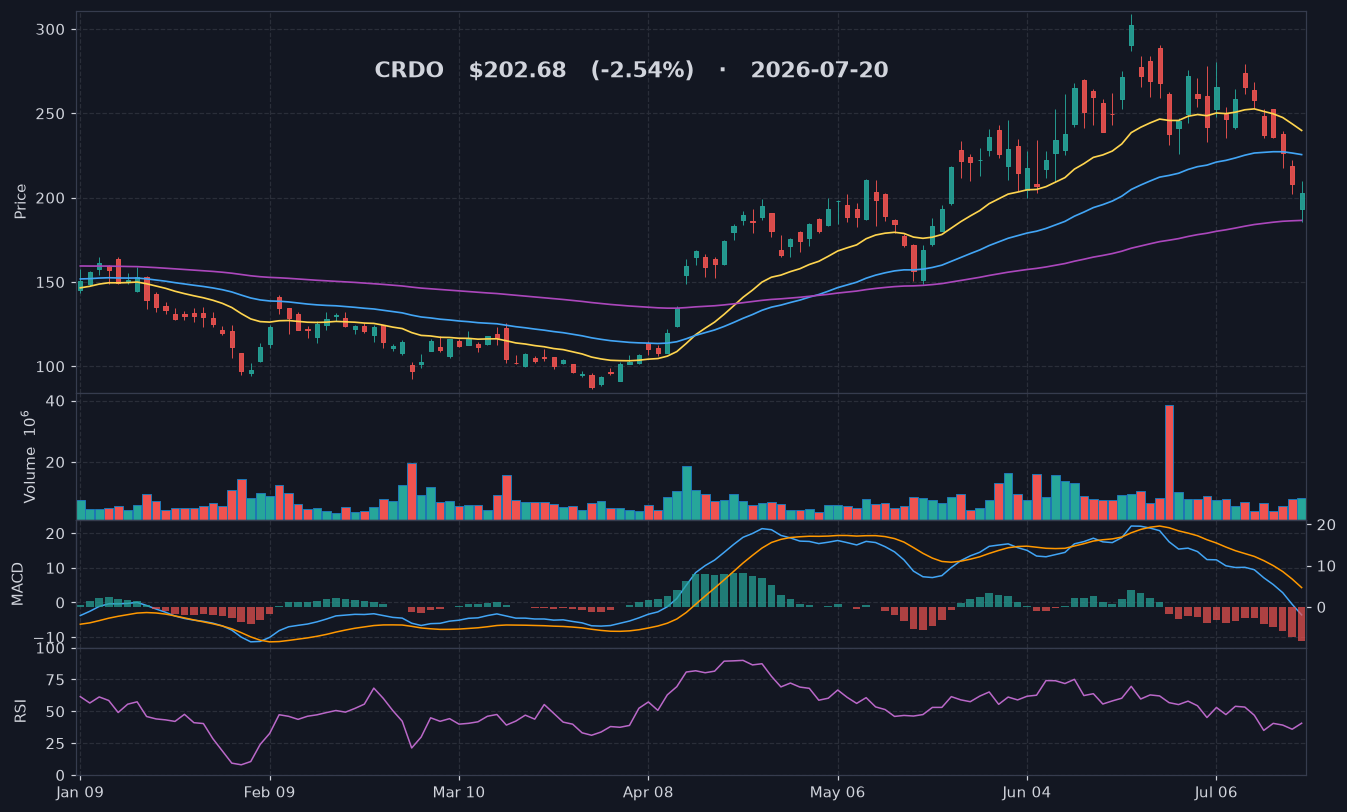1347x812 pixels.
Task: Click the Volume axis title
Action: 29,456
